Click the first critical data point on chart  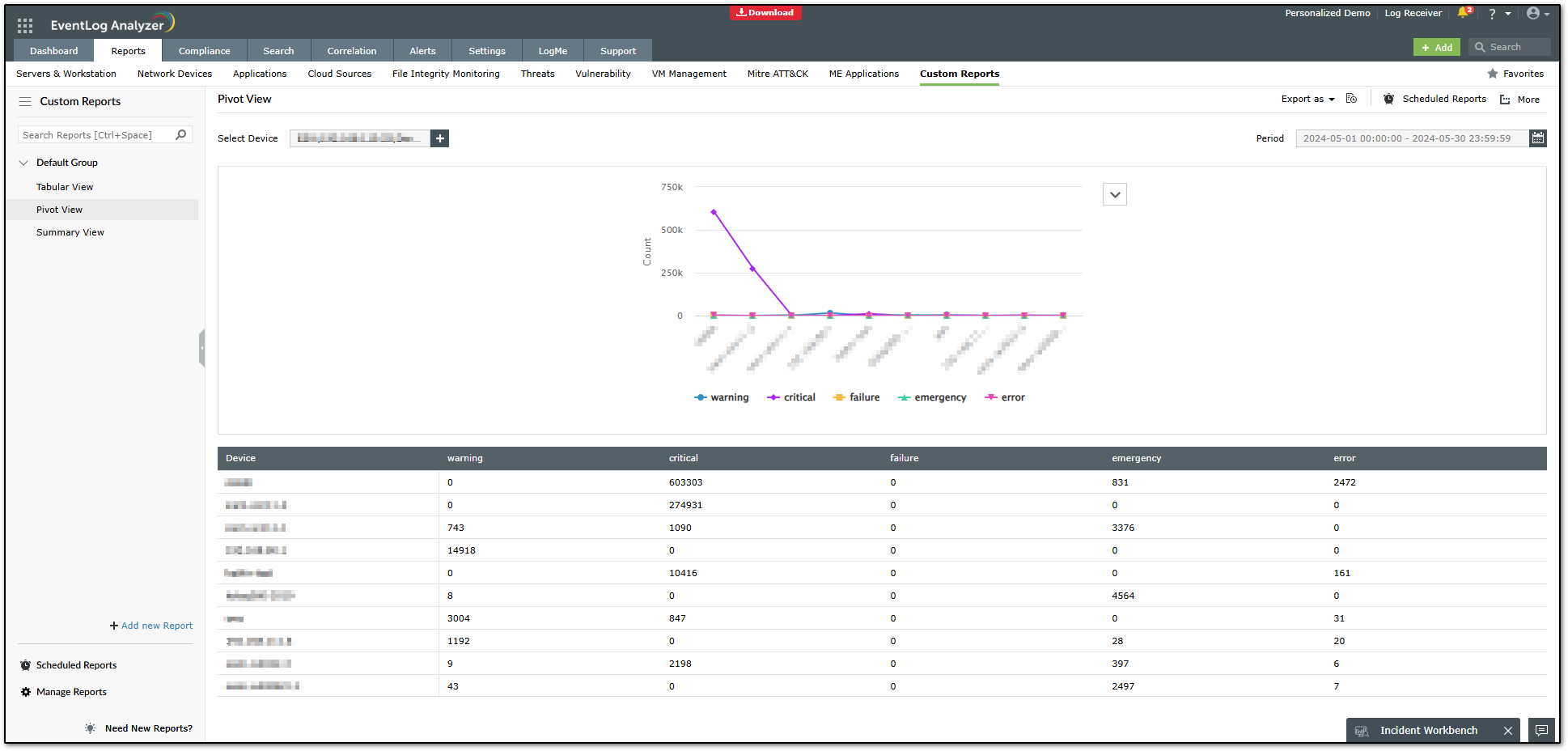(x=714, y=212)
